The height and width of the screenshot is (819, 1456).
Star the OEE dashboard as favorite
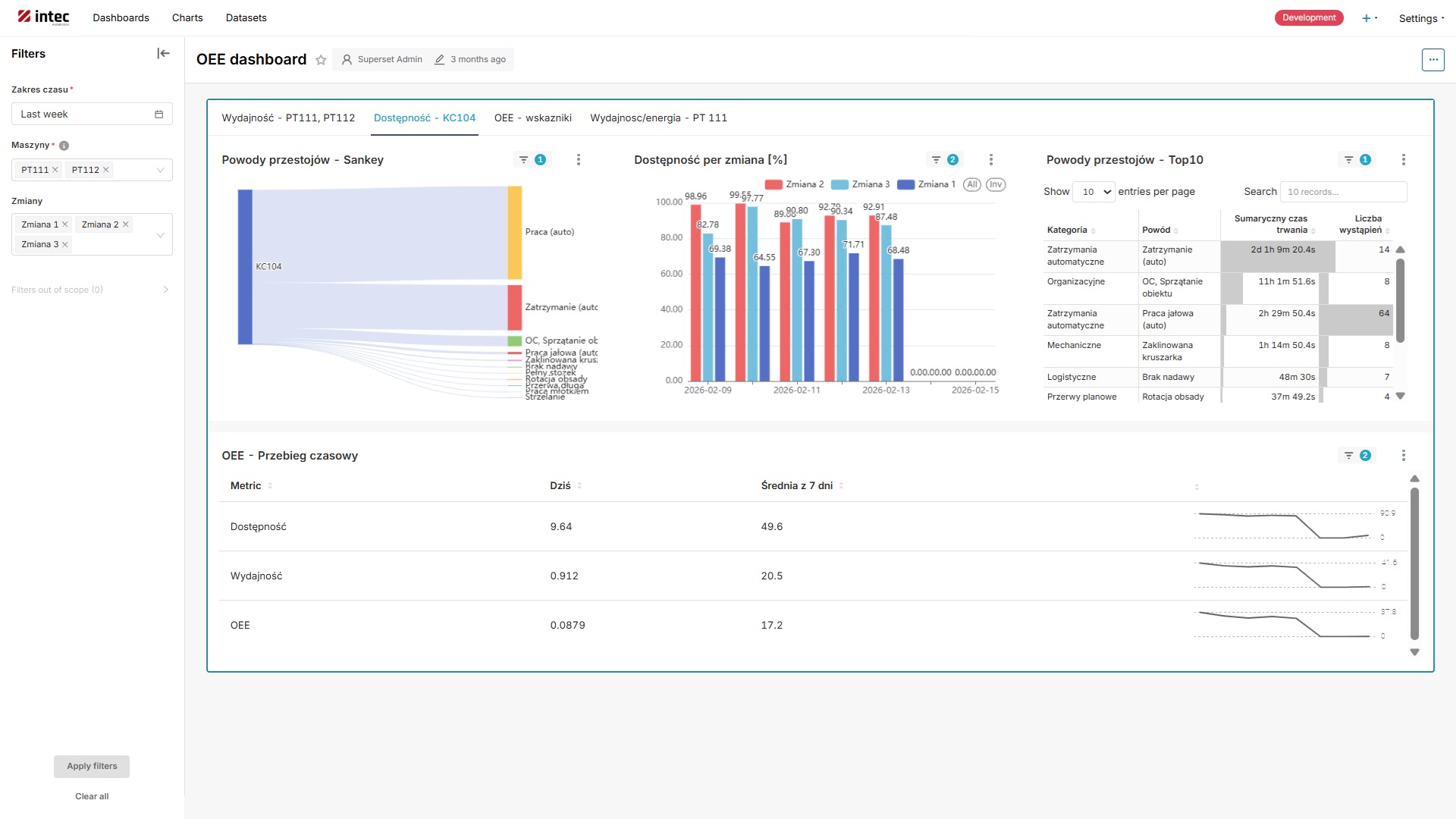321,60
